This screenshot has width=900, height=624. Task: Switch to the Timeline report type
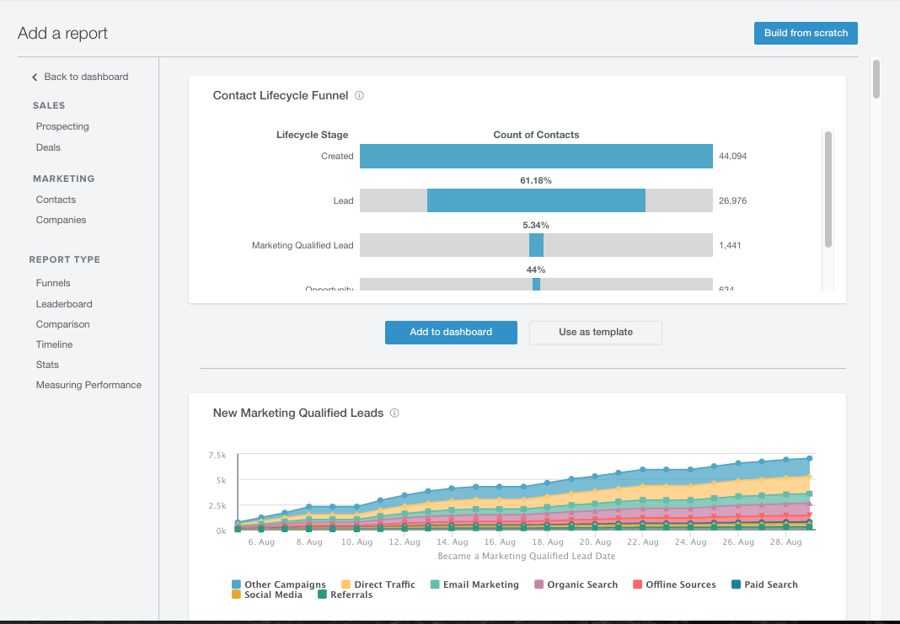(54, 344)
